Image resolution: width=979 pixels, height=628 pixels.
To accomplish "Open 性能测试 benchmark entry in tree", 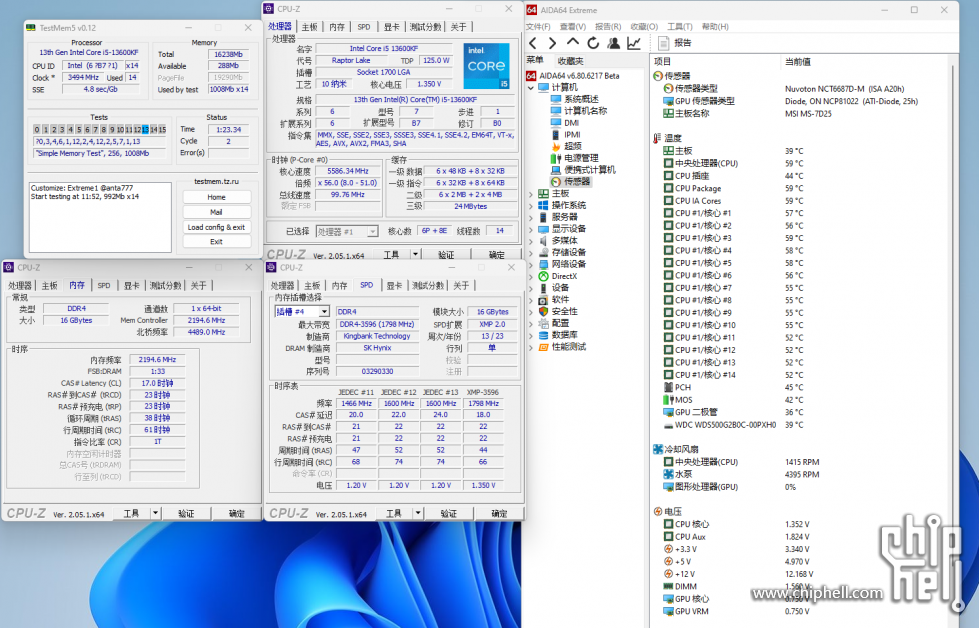I will pyautogui.click(x=563, y=347).
